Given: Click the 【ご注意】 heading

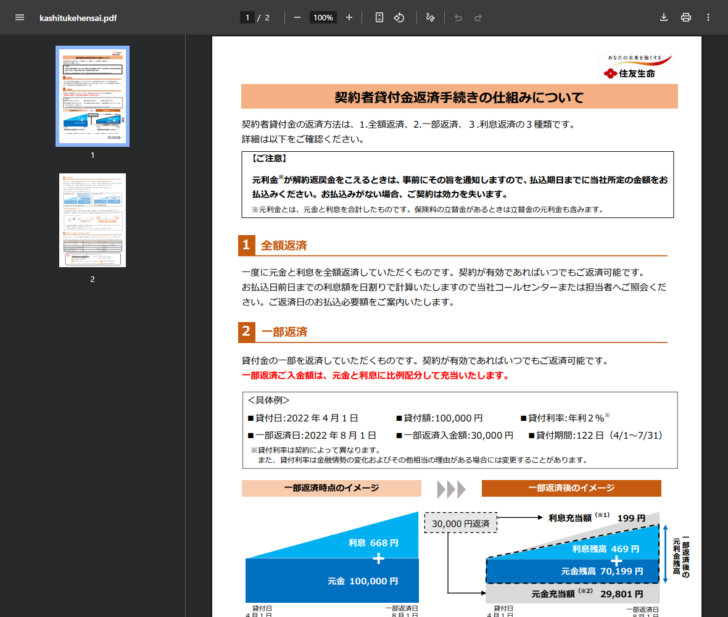Looking at the screenshot, I should [269, 159].
